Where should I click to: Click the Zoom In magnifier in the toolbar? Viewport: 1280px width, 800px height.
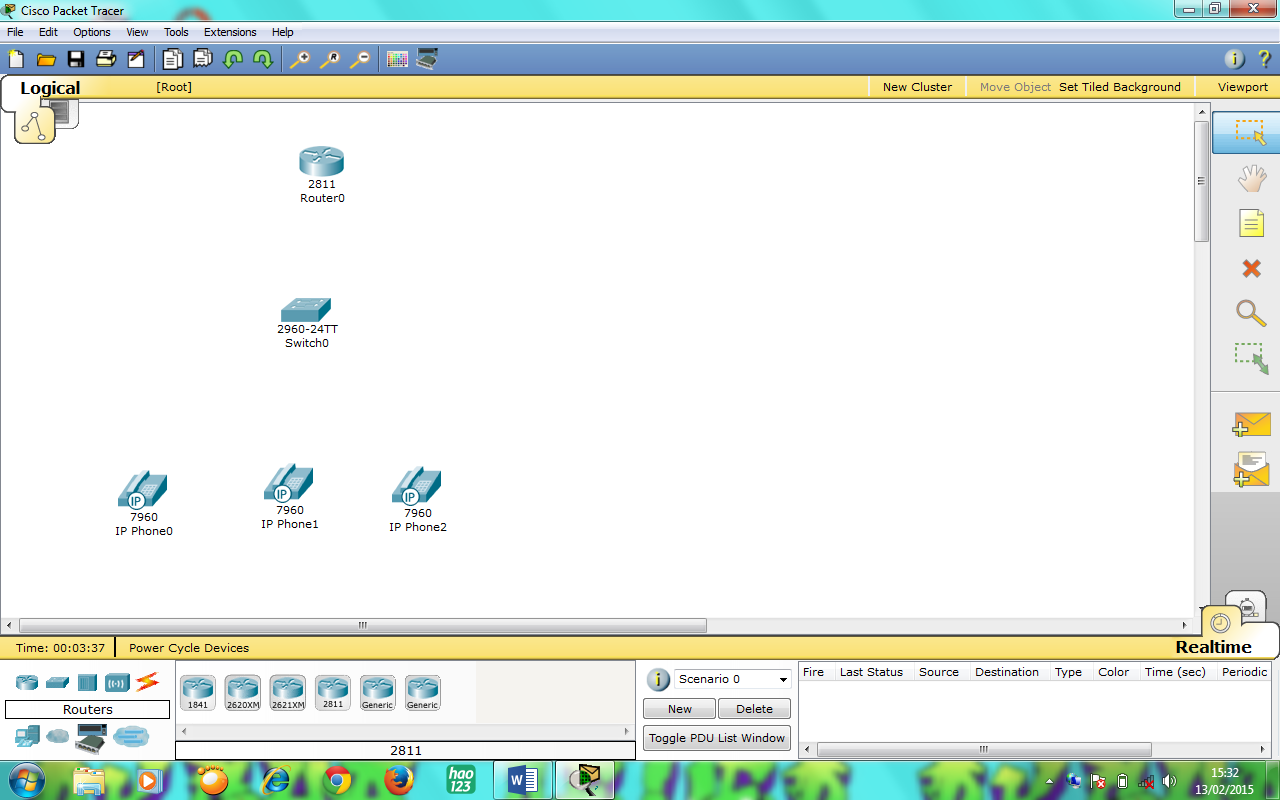point(300,59)
